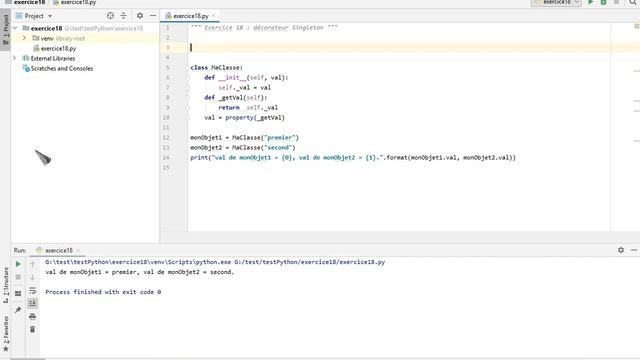Open Run panel settings gear
This screenshot has width=640, height=360.
click(x=621, y=250)
